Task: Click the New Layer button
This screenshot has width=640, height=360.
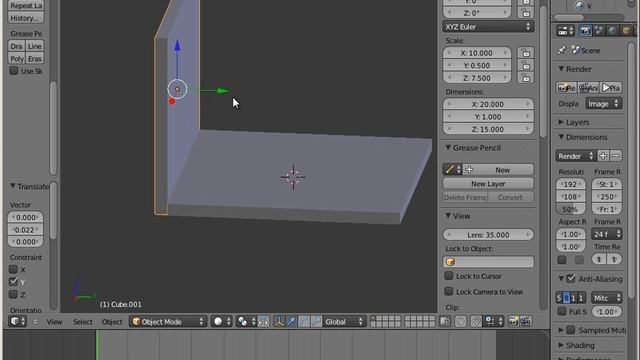Action: point(488,184)
